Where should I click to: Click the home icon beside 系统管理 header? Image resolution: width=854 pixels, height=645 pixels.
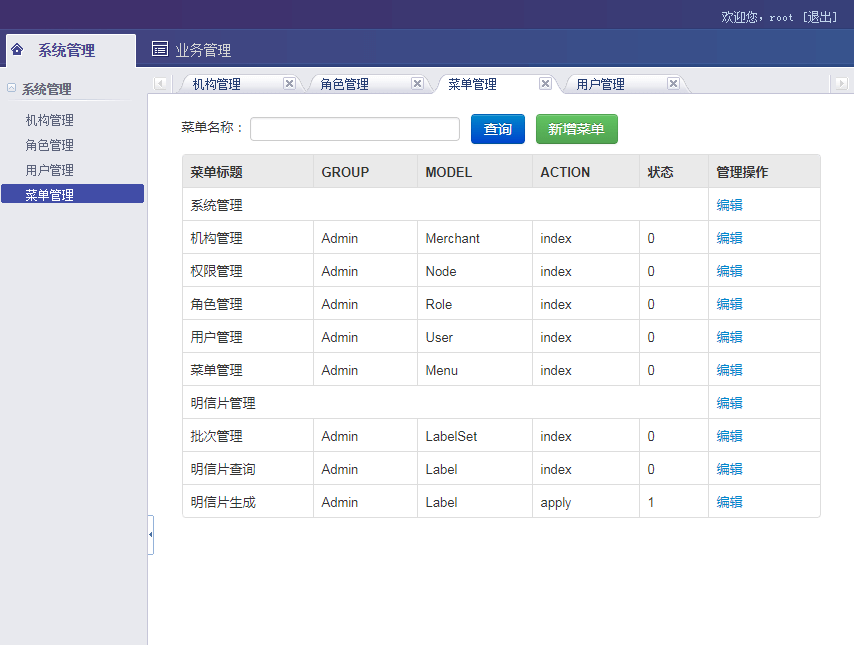tap(17, 50)
